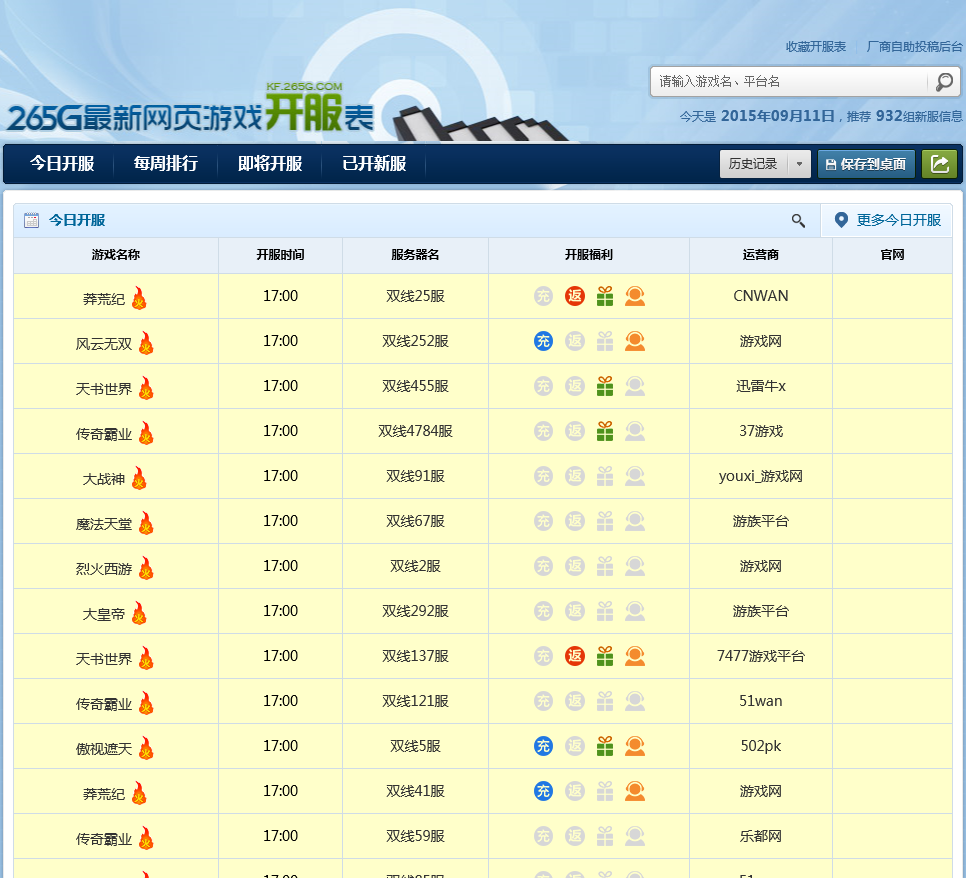The width and height of the screenshot is (966, 878).
Task: Click the calendar icon beside 今日开服 title
Action: 31,220
